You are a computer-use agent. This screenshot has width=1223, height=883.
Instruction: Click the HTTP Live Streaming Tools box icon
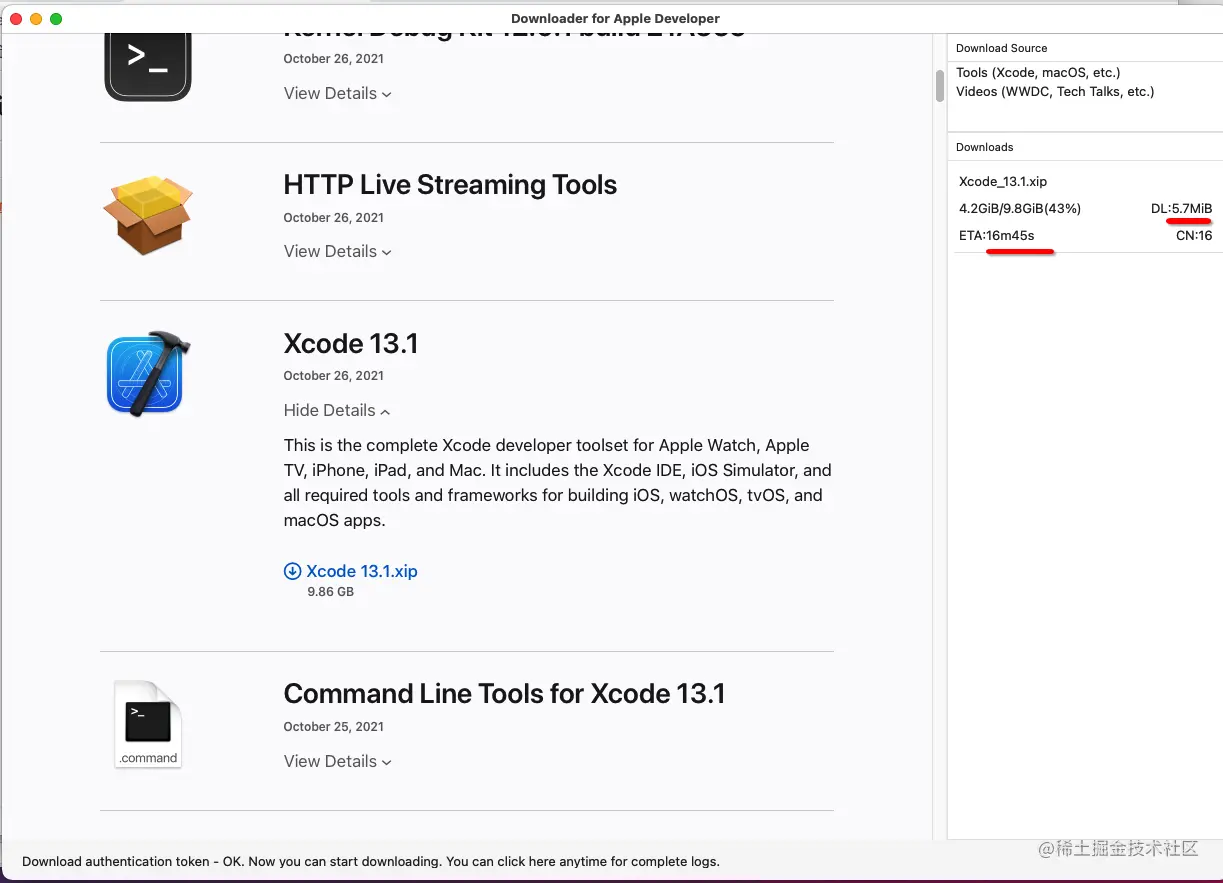[x=147, y=214]
